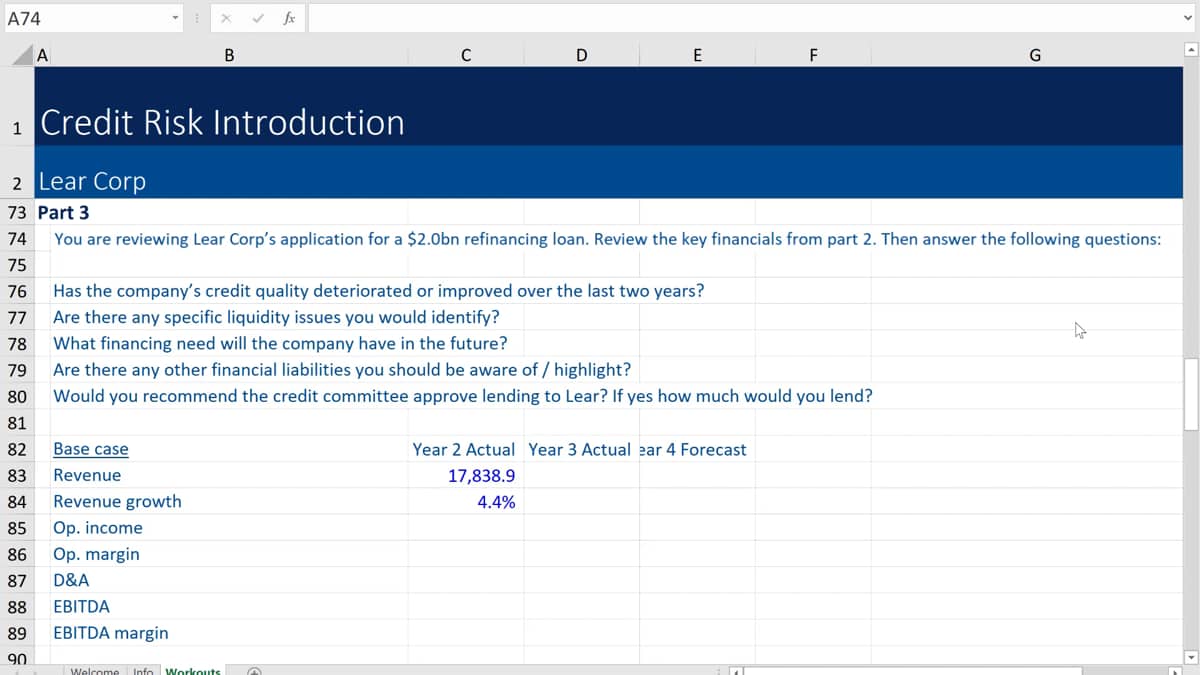Click the Op. income label
1200x675 pixels.
[x=97, y=528]
